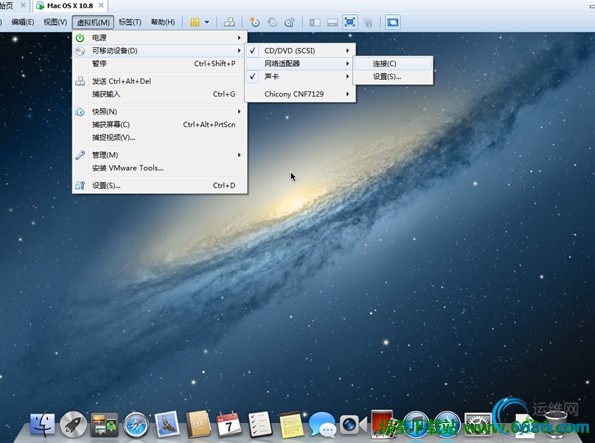Open Reminders checklist in the Dock

(260, 424)
